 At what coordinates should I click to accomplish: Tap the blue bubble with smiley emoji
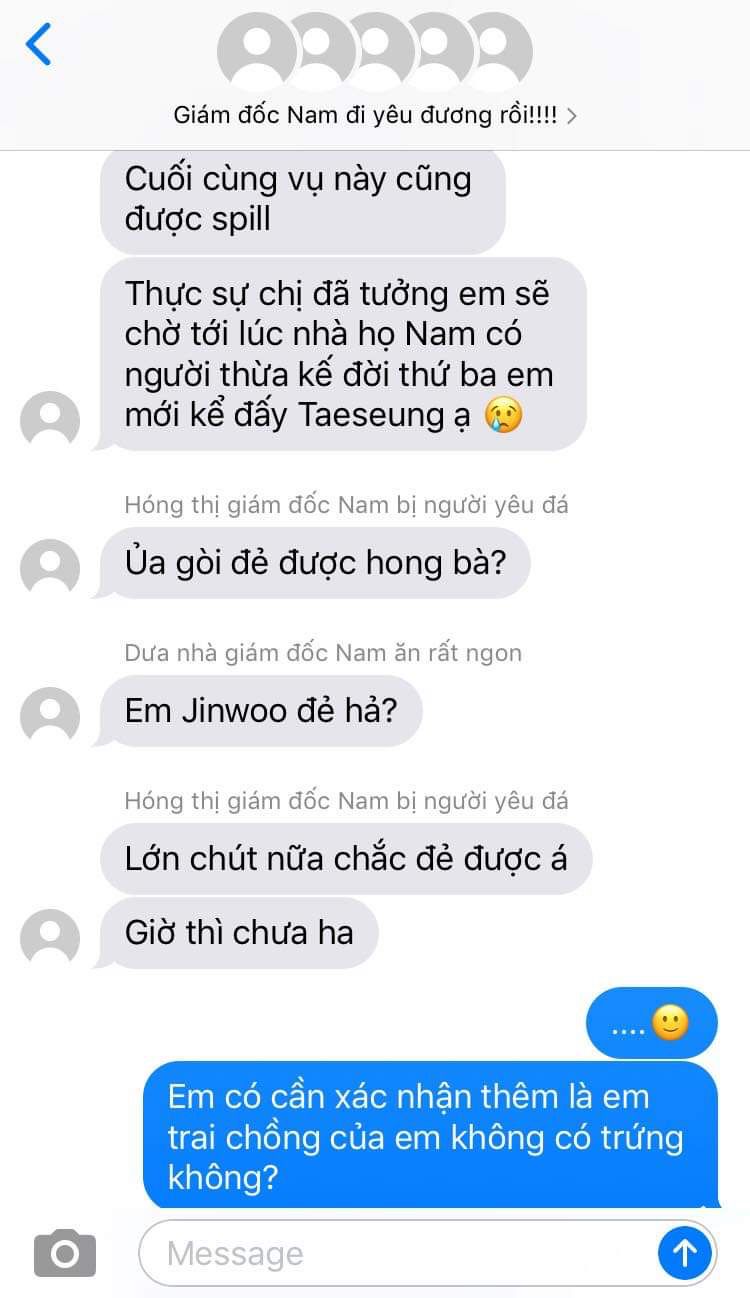[652, 1023]
